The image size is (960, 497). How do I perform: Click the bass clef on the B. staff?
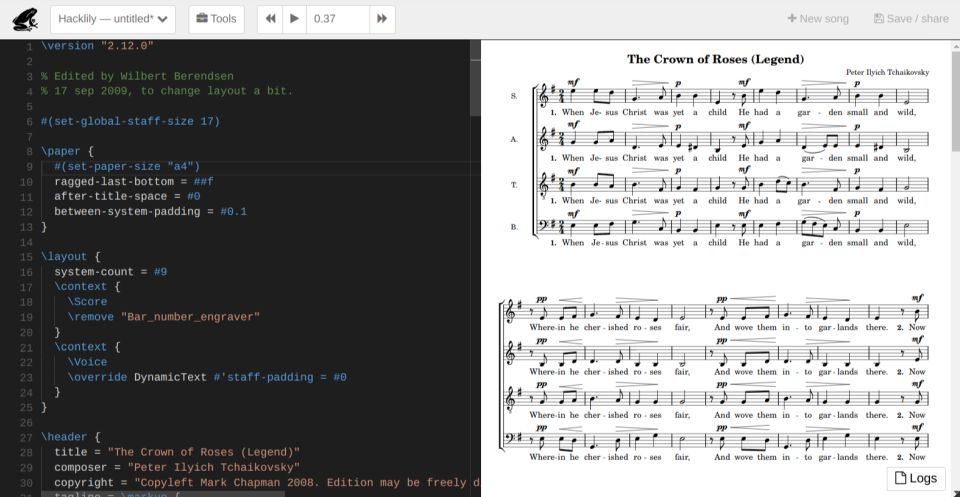coord(544,227)
